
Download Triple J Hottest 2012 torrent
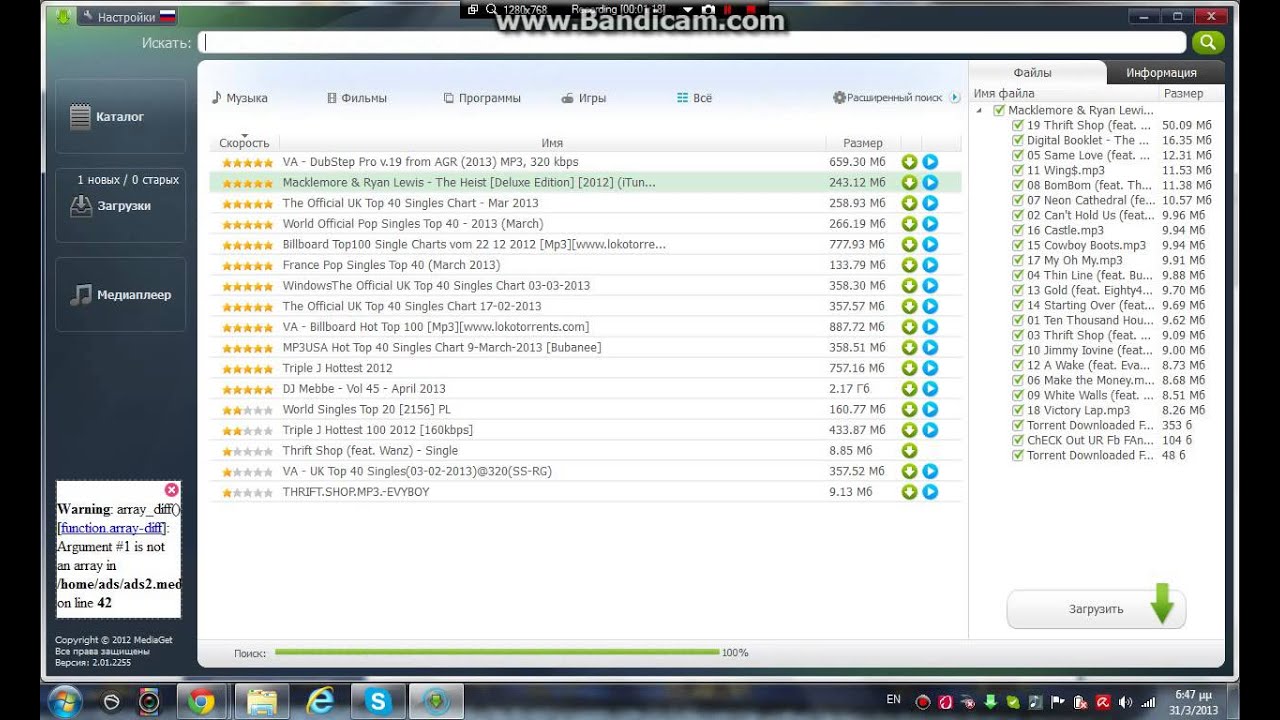[x=909, y=368]
